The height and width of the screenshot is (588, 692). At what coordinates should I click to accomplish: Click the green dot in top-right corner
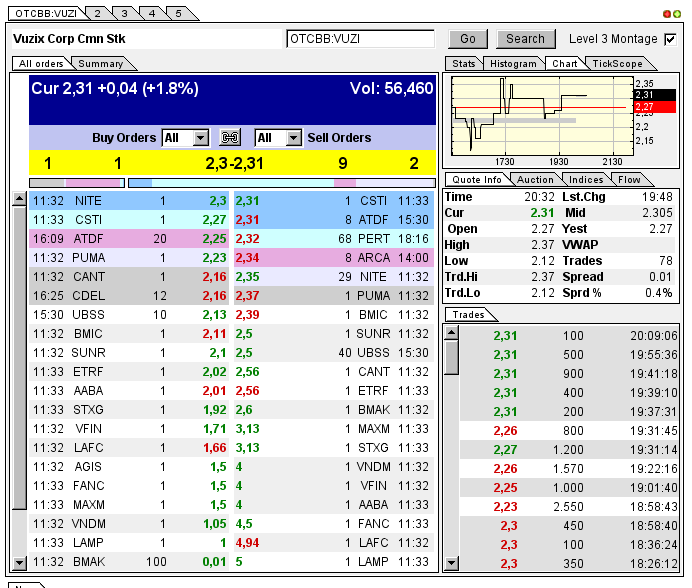point(677,14)
